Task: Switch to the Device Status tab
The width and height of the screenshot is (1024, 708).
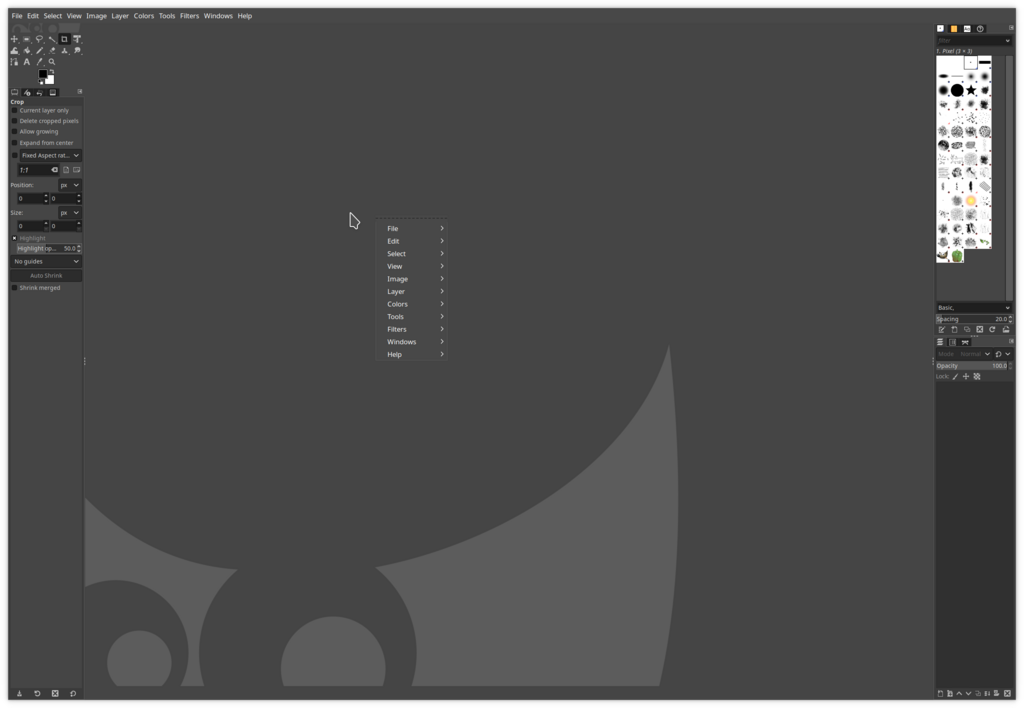Action: click(27, 93)
